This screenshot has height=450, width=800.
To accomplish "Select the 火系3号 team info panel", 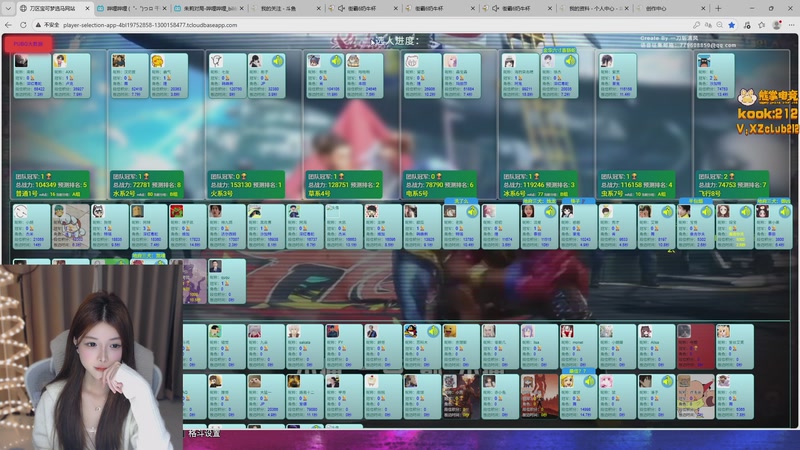I will (x=246, y=184).
